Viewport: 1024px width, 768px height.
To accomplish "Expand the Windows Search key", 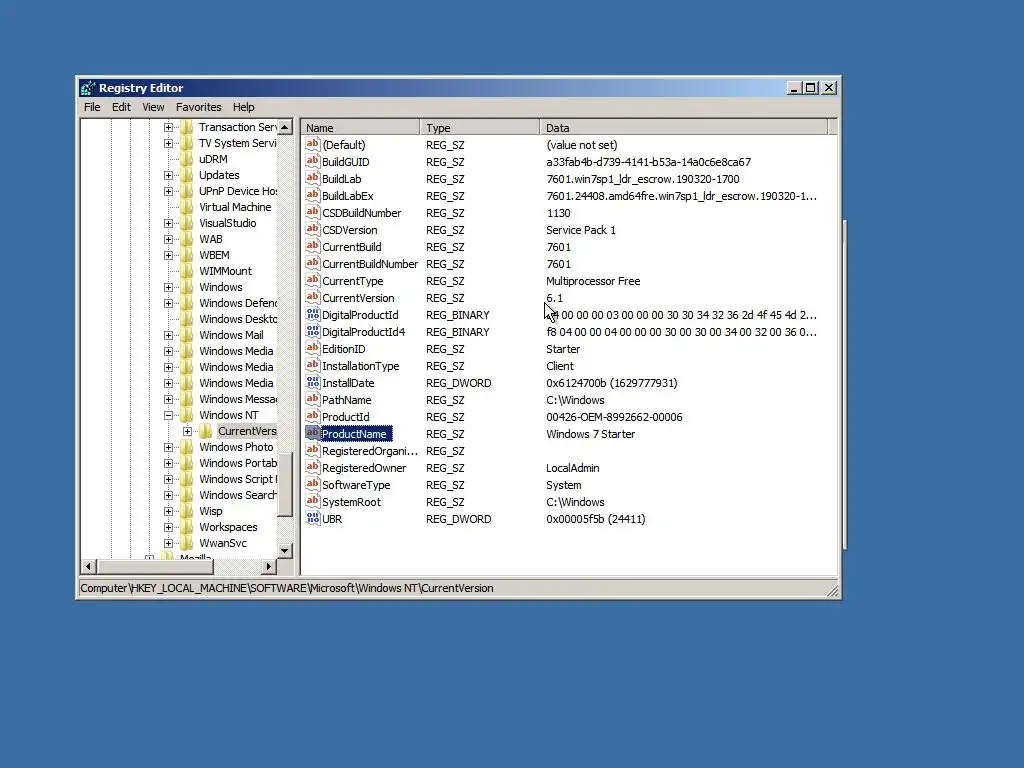I will pyautogui.click(x=168, y=495).
